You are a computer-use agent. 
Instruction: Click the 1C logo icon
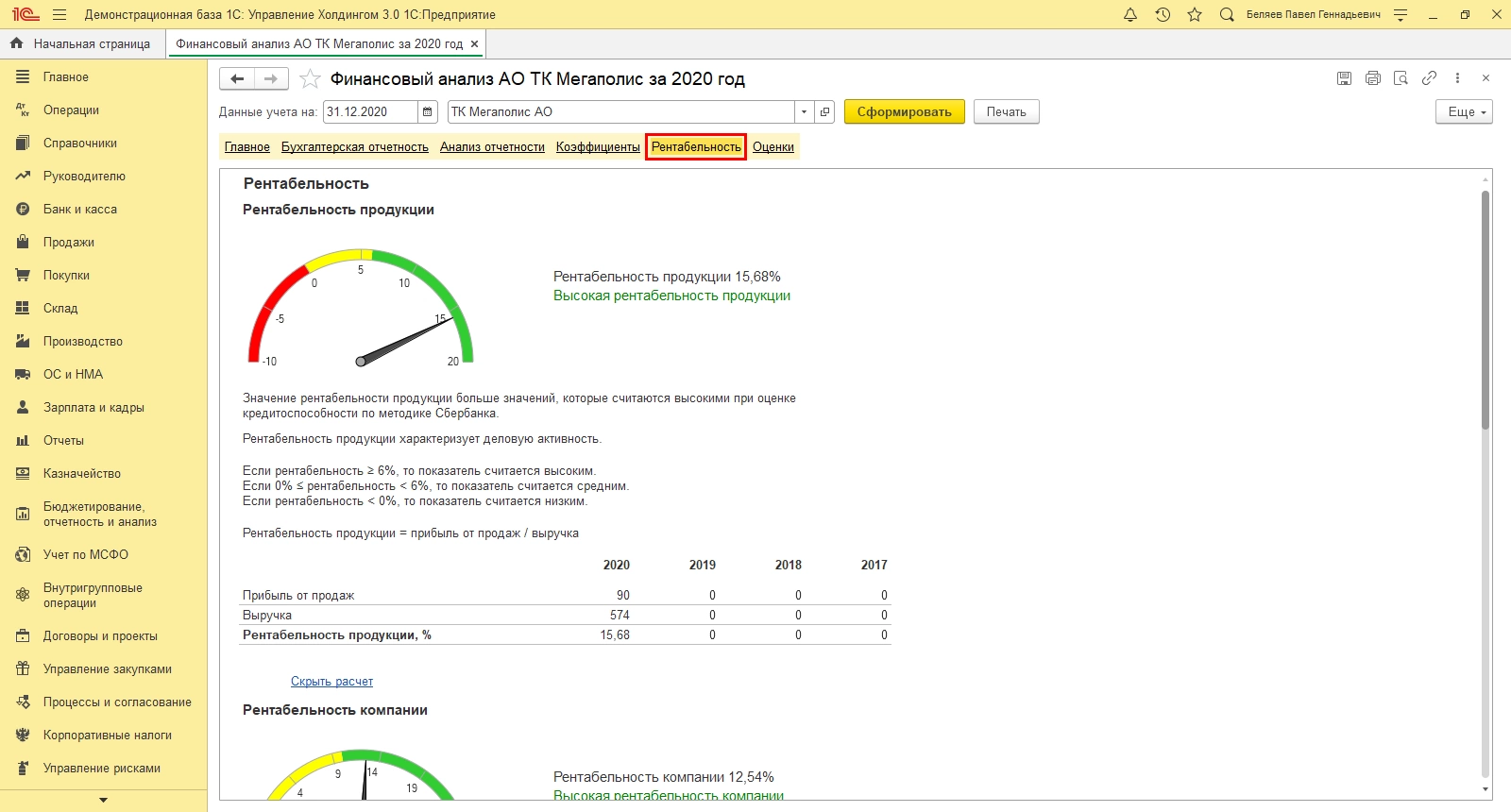25,14
